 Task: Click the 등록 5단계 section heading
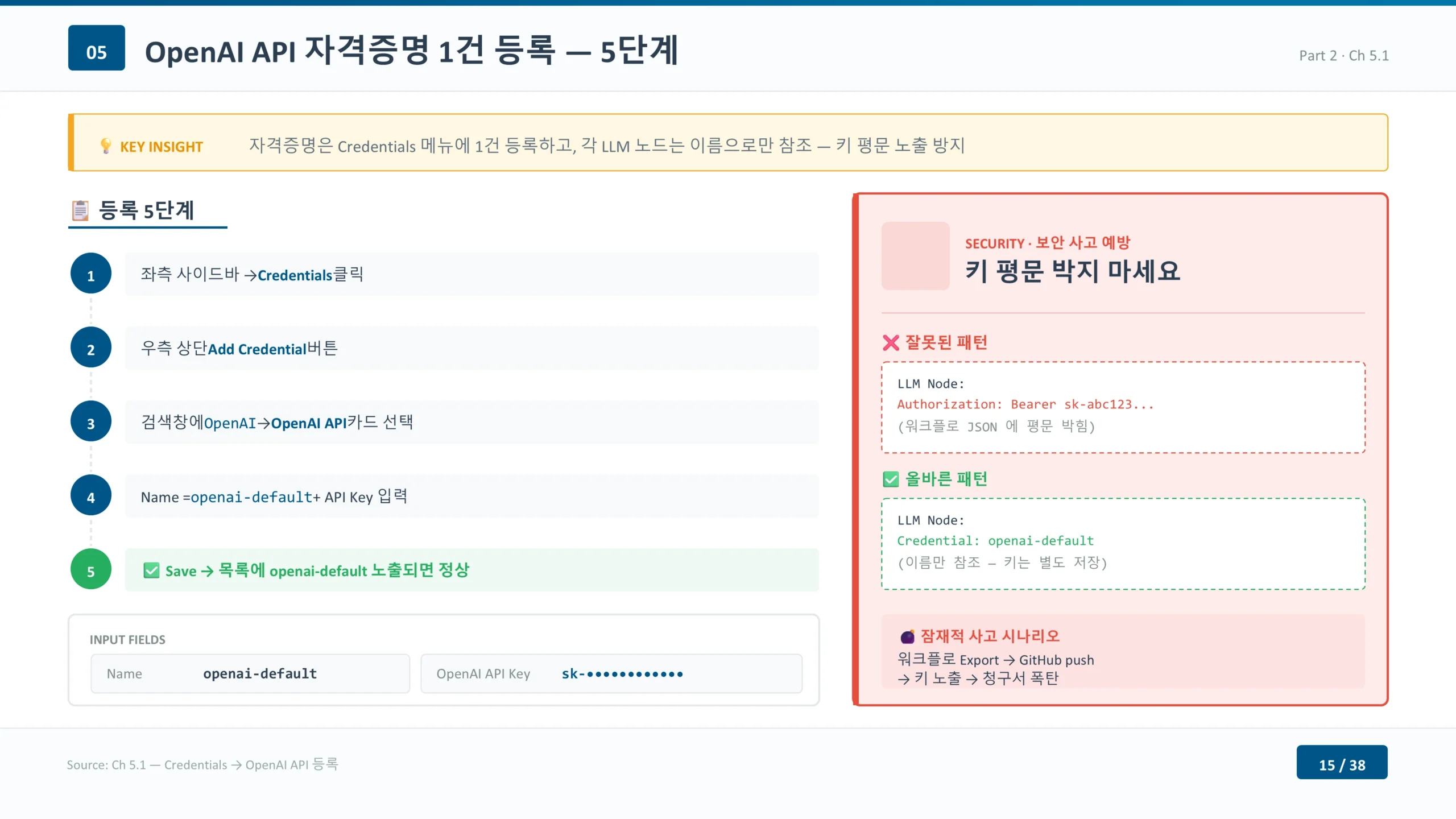[x=147, y=210]
